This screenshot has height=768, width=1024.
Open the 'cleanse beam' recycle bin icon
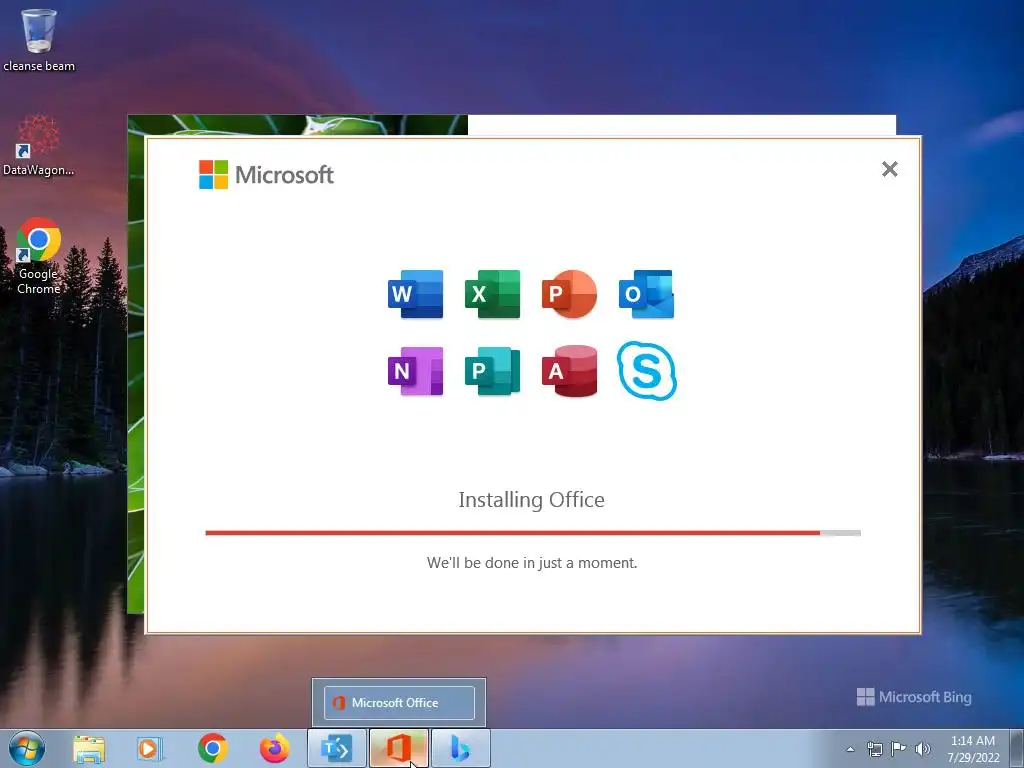(x=39, y=40)
